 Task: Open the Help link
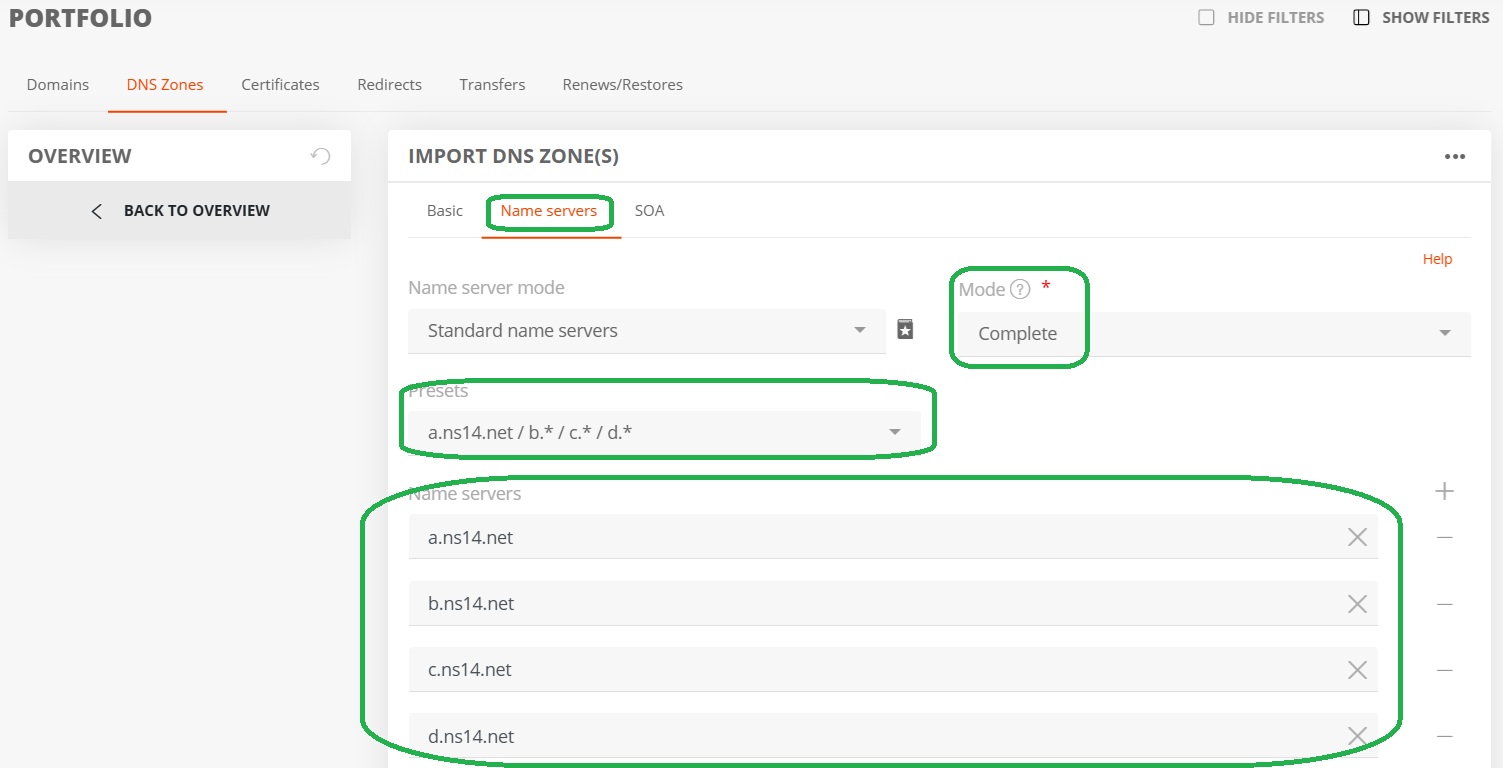tap(1437, 259)
